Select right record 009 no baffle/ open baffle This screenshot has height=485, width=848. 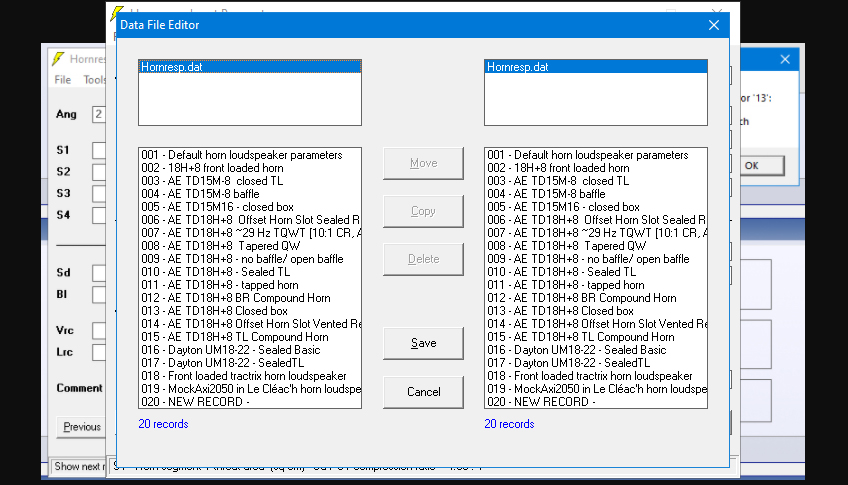(x=595, y=259)
